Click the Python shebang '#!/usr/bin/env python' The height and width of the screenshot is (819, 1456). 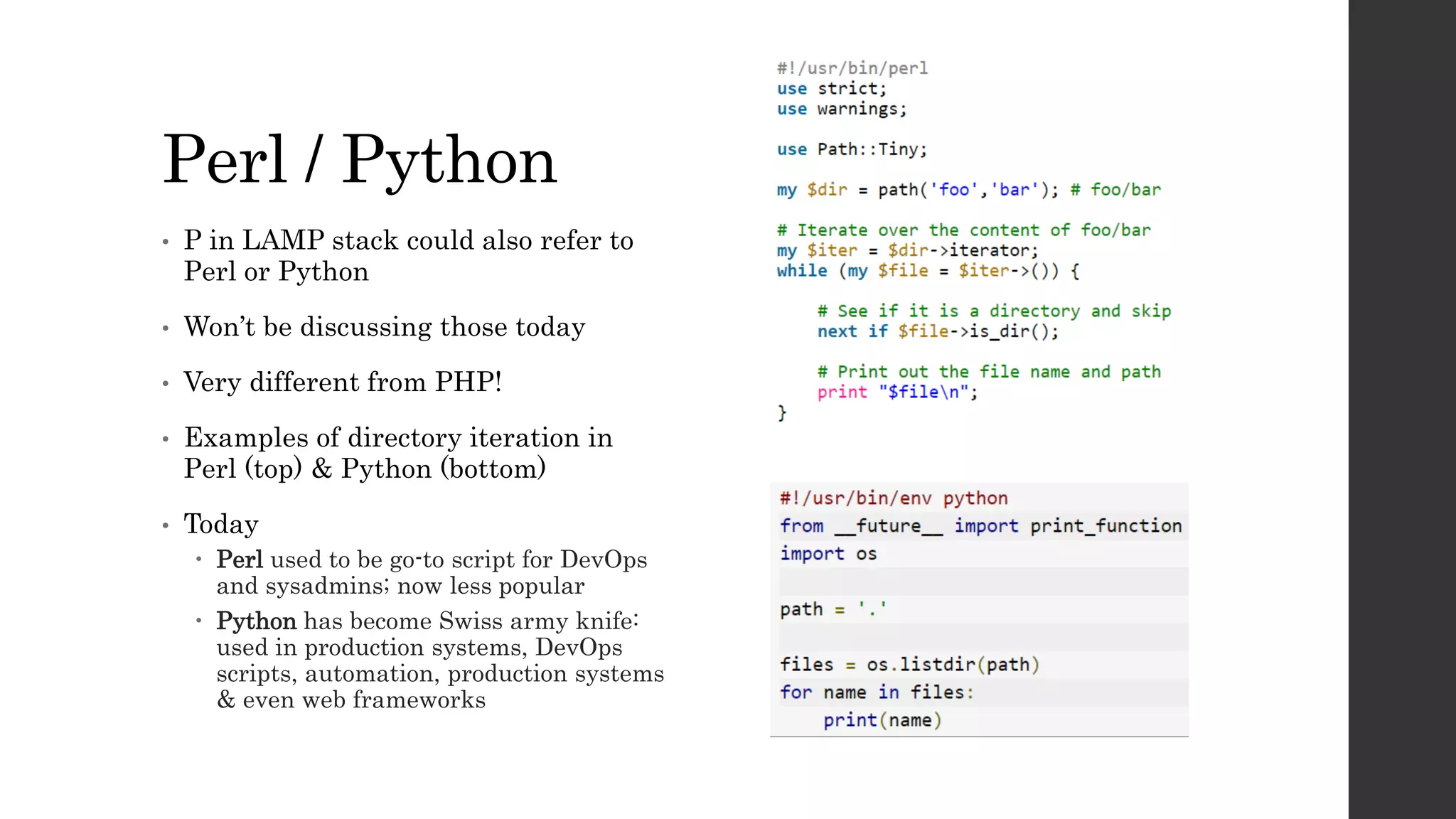tap(894, 498)
